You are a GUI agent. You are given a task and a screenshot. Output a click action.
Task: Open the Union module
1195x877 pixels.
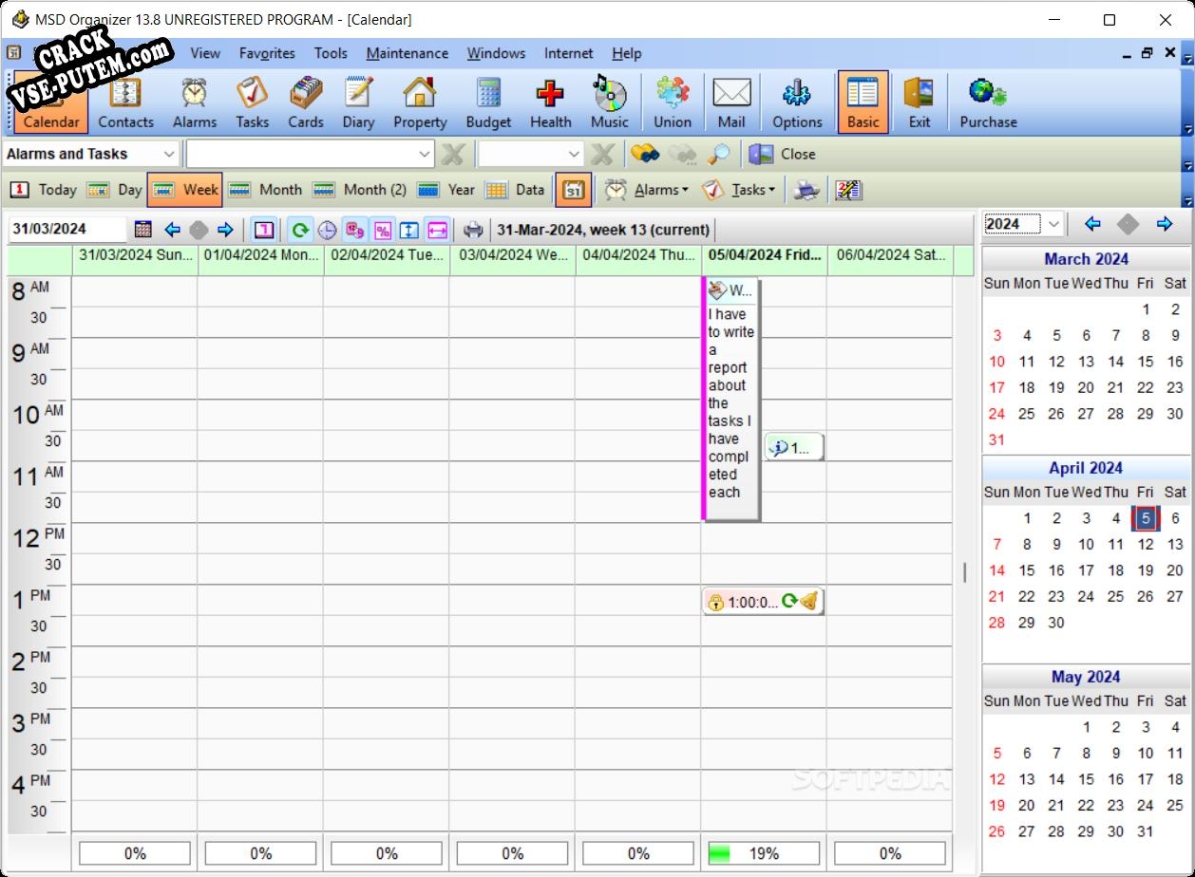pos(672,102)
